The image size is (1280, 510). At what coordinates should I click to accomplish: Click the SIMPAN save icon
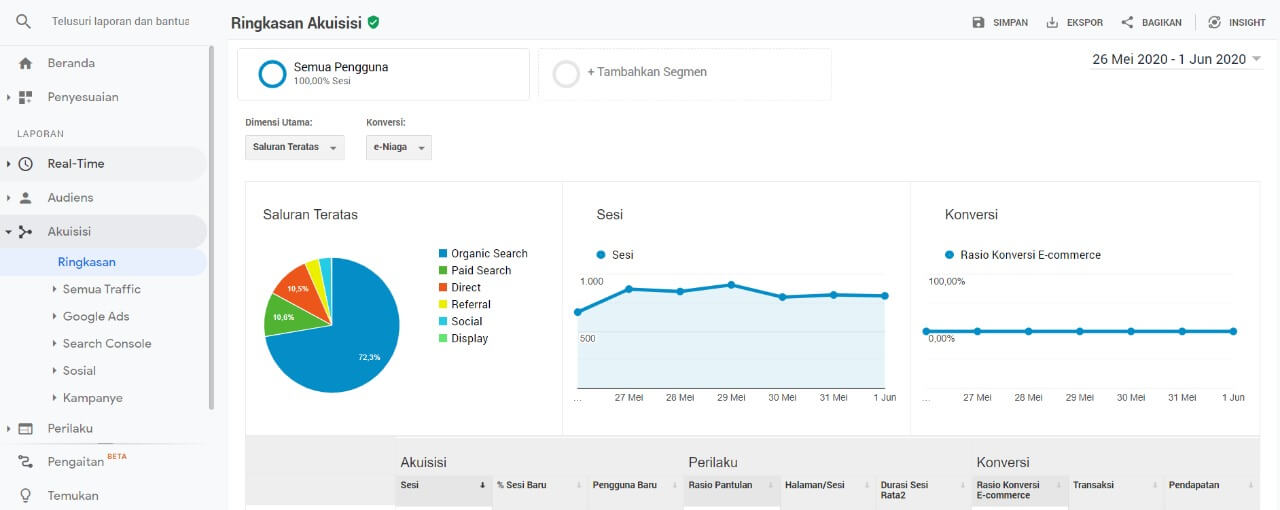point(978,22)
